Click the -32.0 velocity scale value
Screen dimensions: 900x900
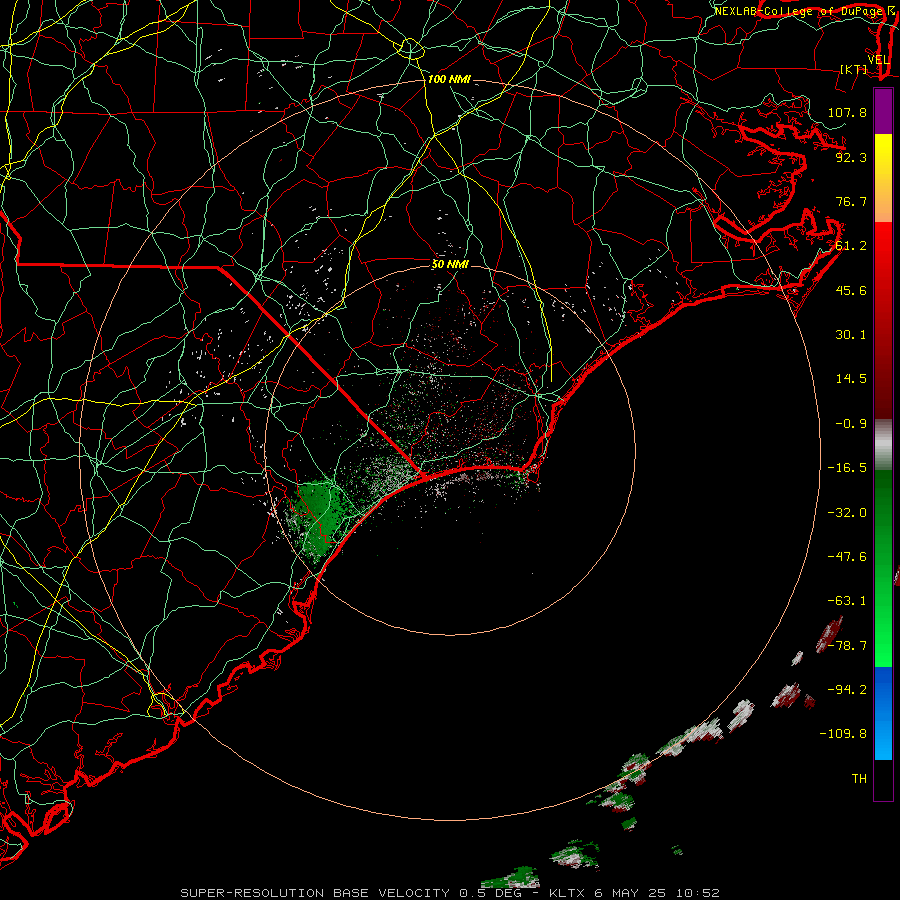point(847,512)
